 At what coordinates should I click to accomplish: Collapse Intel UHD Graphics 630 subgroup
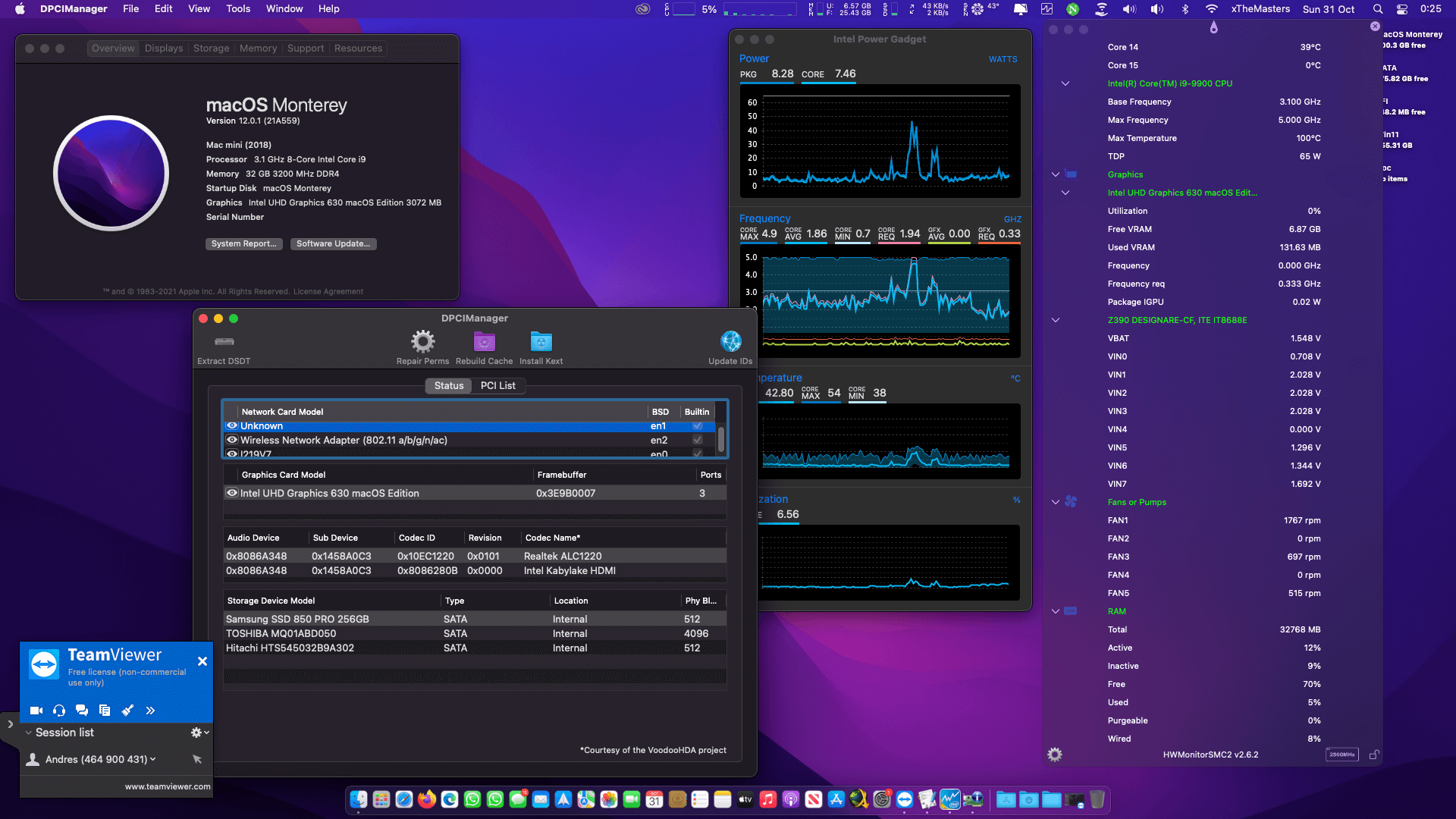1065,193
